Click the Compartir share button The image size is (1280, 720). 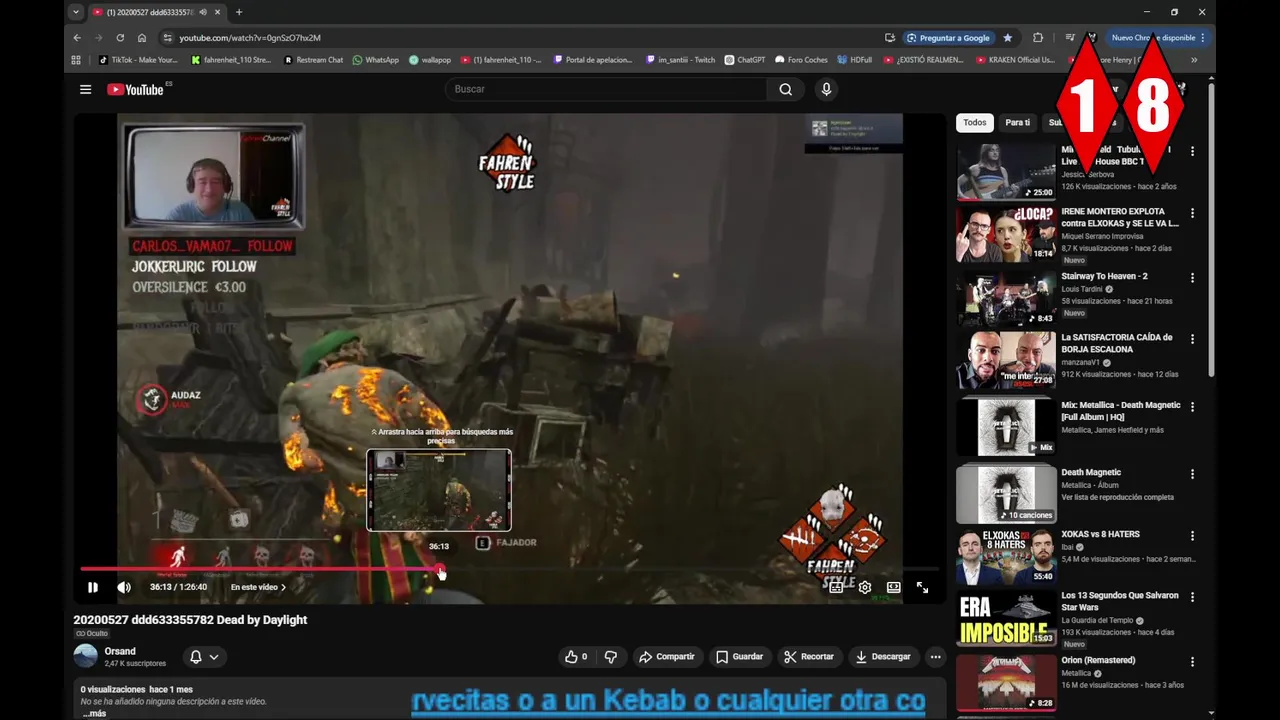coord(666,657)
